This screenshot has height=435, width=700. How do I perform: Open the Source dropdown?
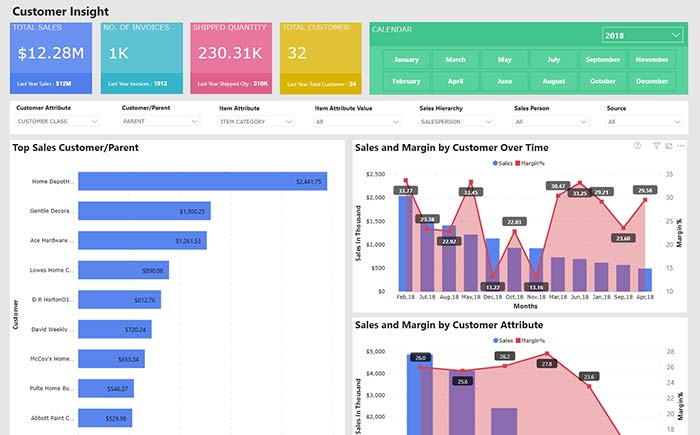(x=644, y=121)
